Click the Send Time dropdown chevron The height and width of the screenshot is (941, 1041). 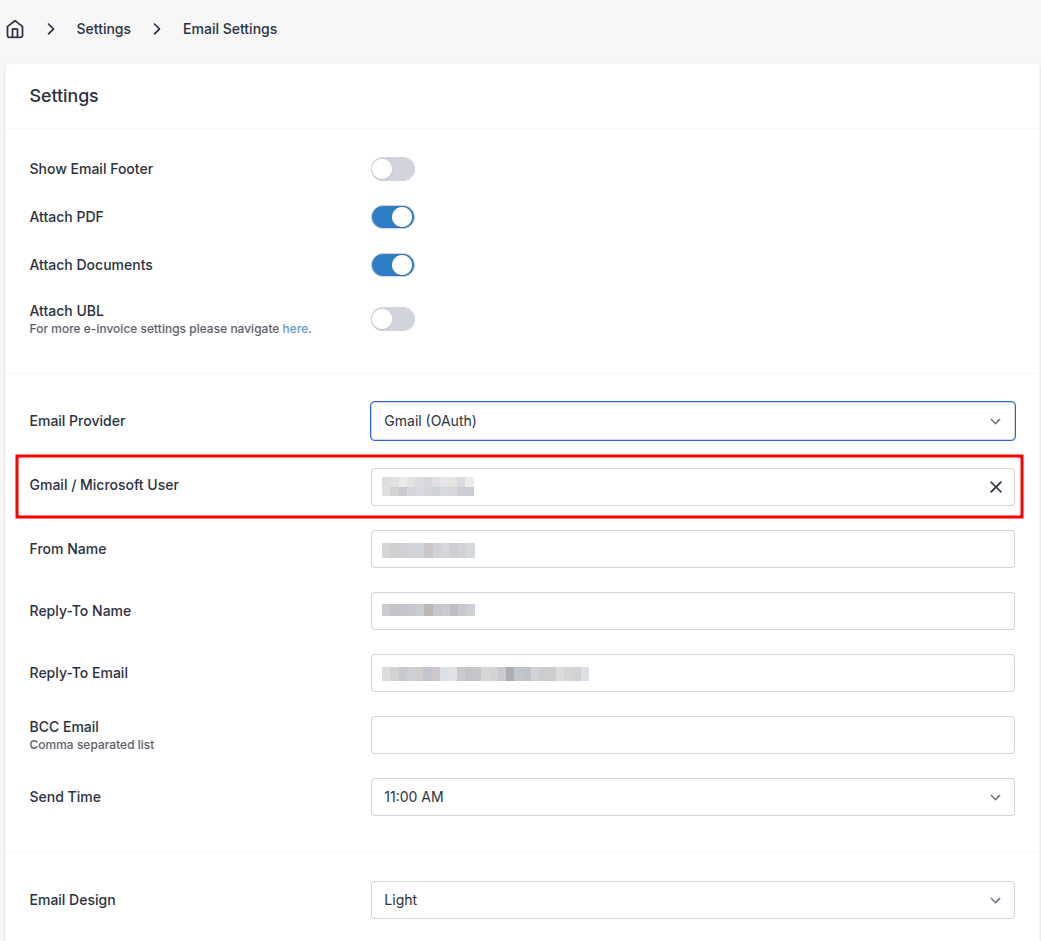click(995, 797)
